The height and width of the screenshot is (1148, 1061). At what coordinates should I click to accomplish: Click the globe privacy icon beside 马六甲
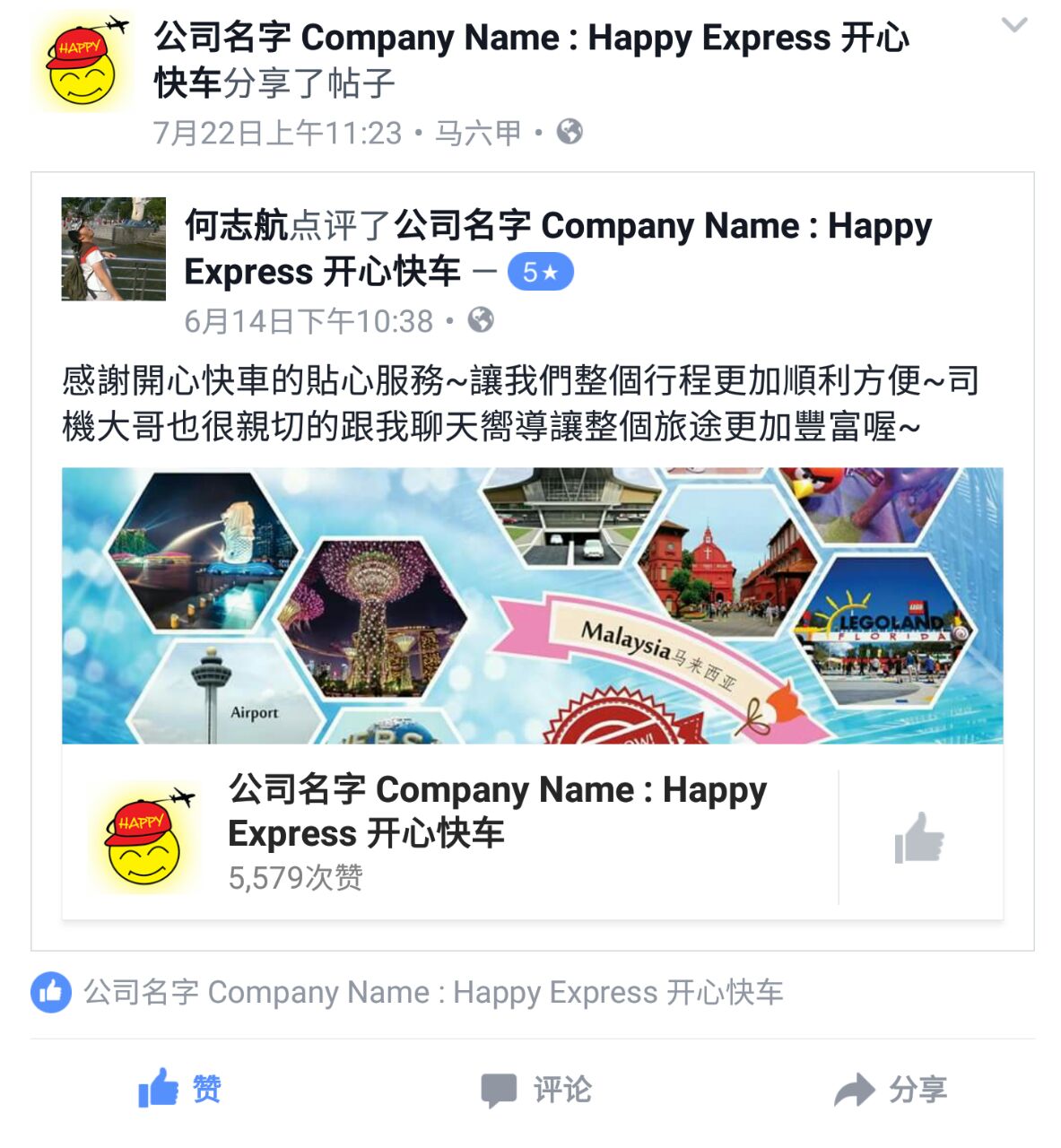pos(570,132)
